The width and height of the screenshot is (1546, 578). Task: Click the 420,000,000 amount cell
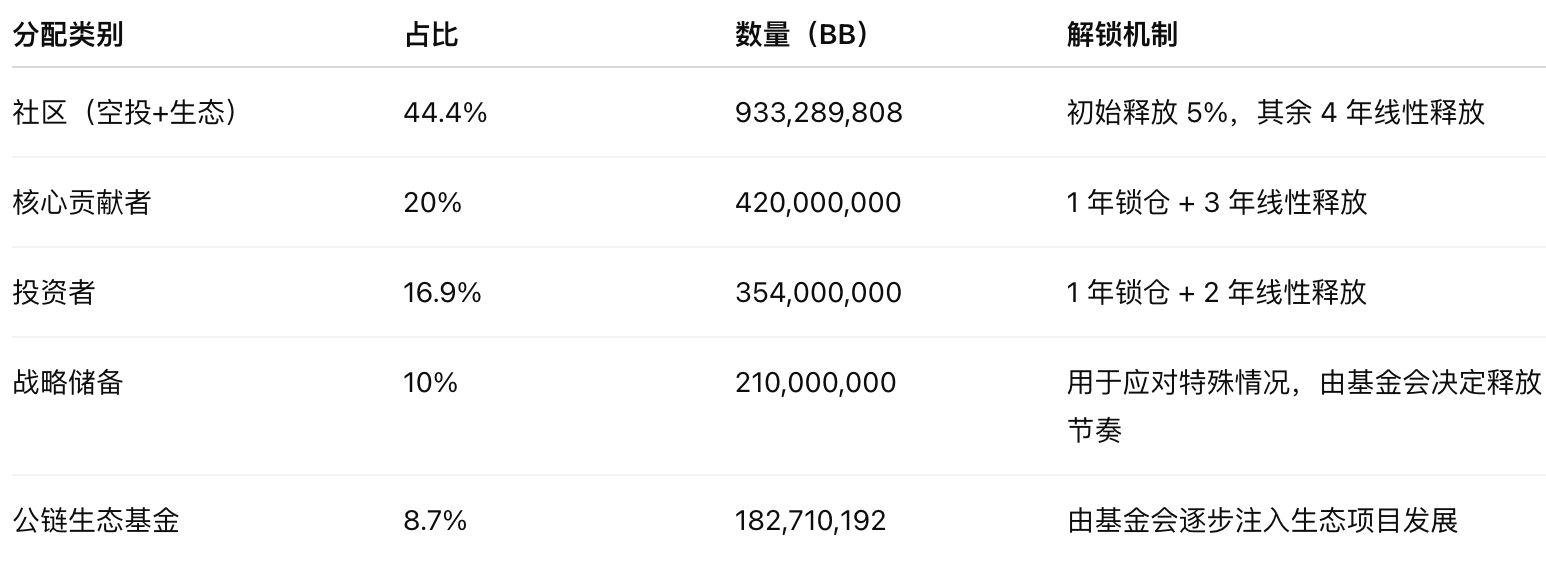(818, 203)
